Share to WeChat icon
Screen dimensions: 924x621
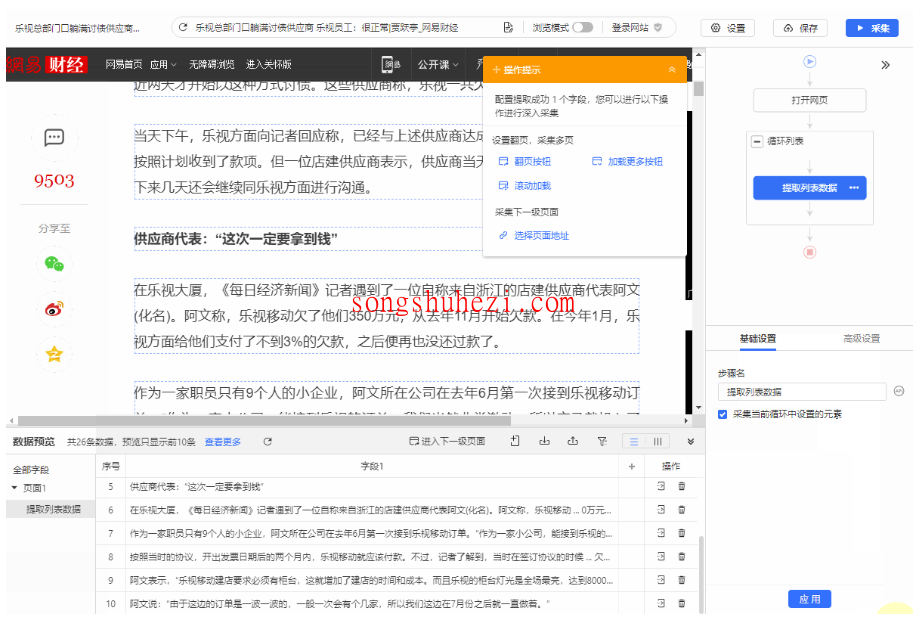[54, 264]
